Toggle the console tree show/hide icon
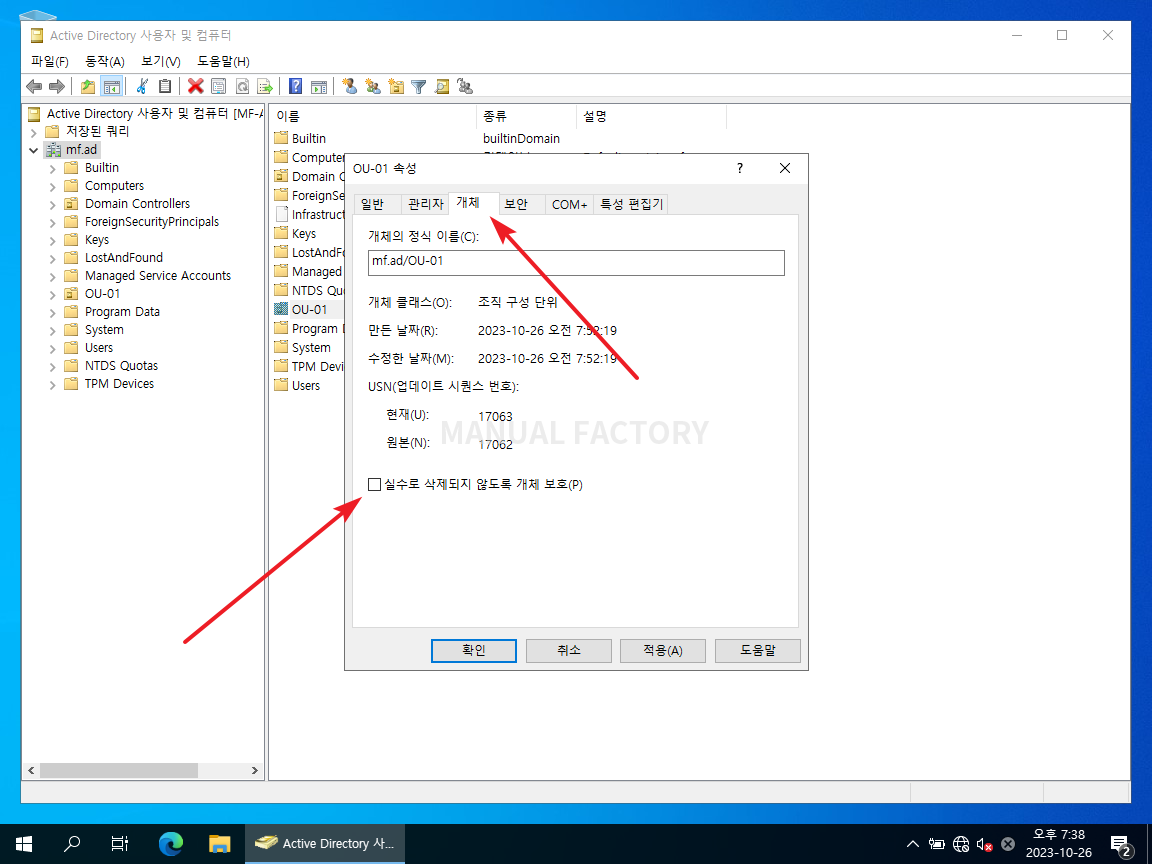The width and height of the screenshot is (1152, 864). (112, 87)
